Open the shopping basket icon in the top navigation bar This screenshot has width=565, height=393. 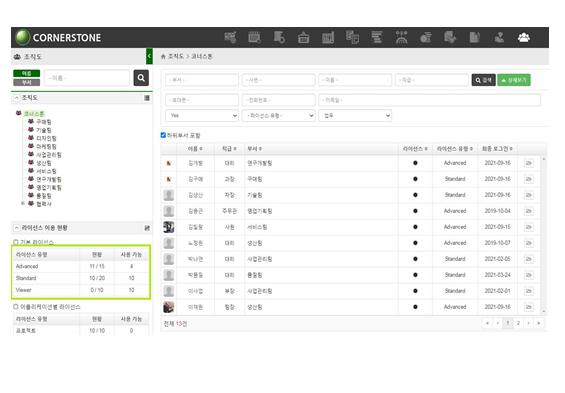click(x=303, y=37)
